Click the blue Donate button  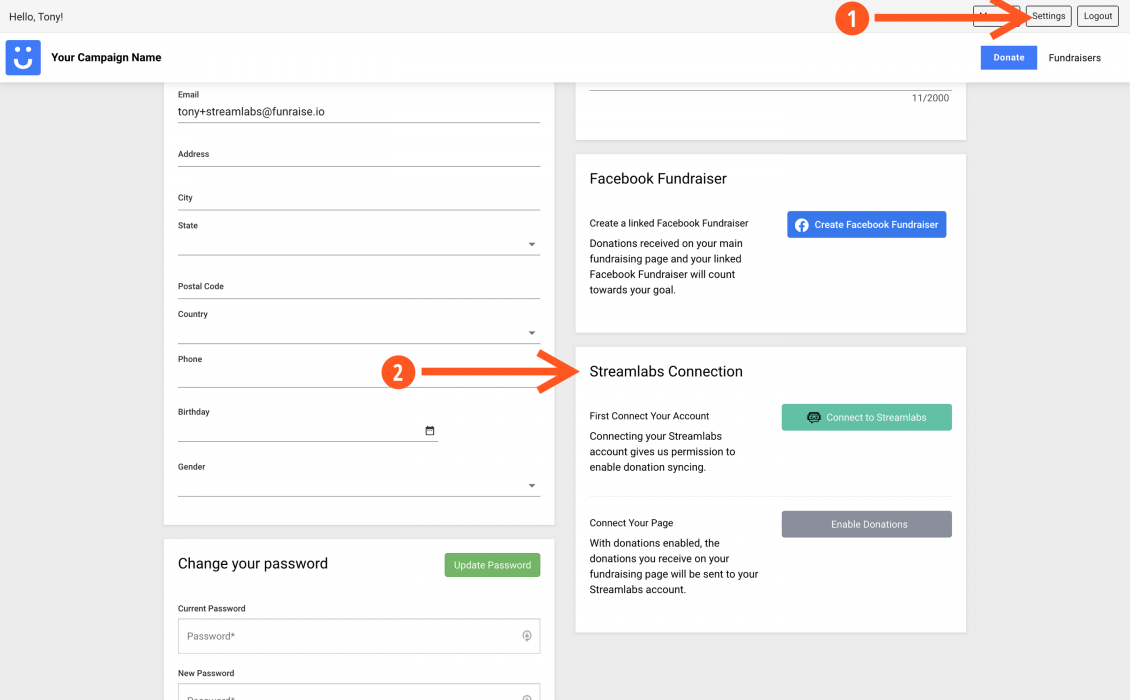(1008, 57)
